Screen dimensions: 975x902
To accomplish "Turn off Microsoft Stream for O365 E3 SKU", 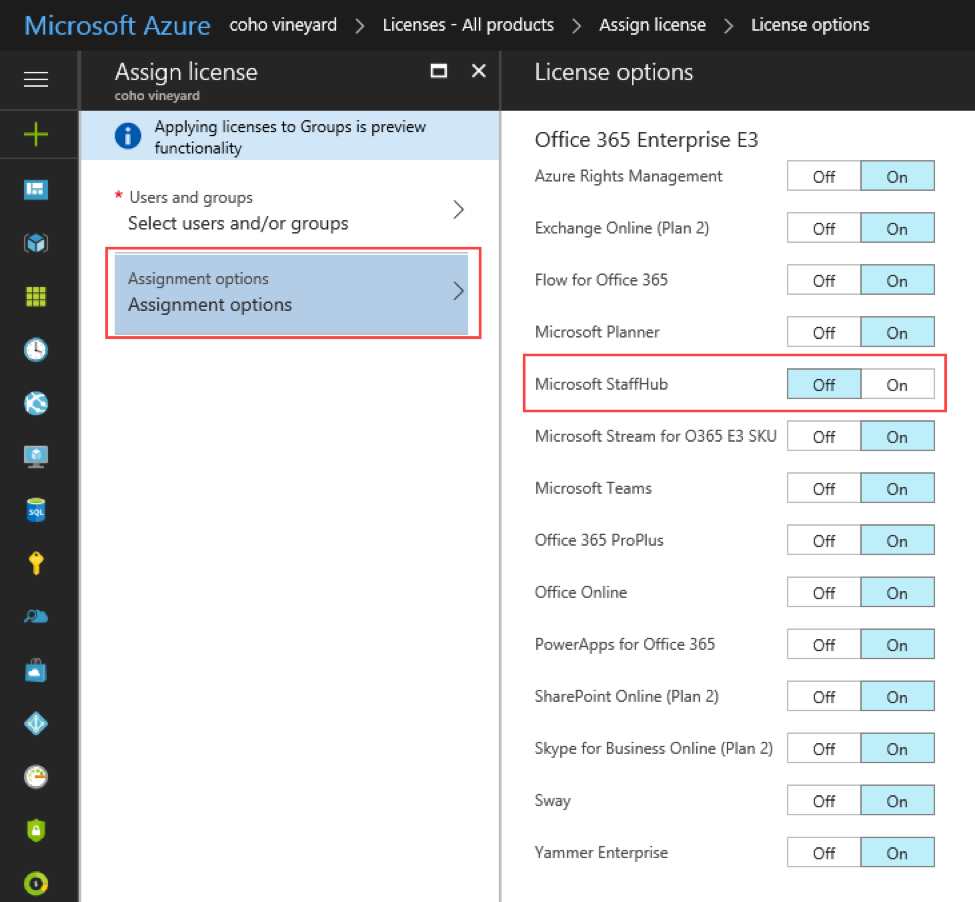I will click(824, 436).
